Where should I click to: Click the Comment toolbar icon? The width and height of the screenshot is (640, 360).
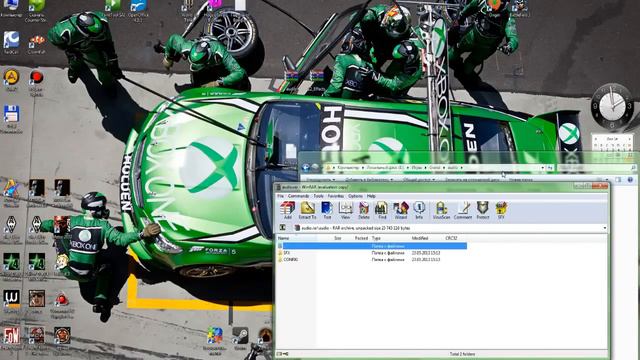(463, 211)
